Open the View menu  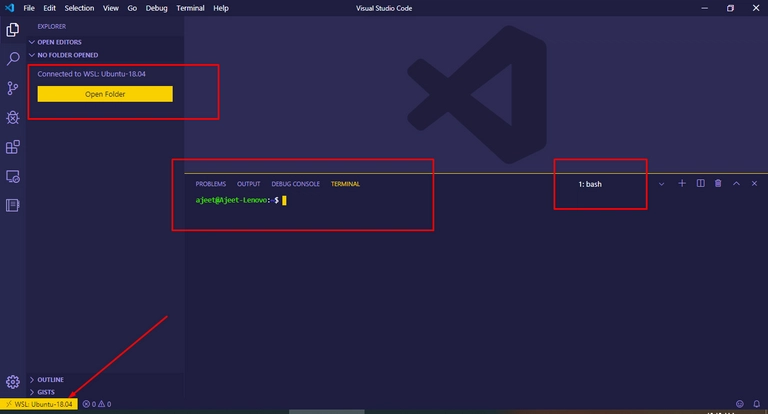(x=111, y=8)
